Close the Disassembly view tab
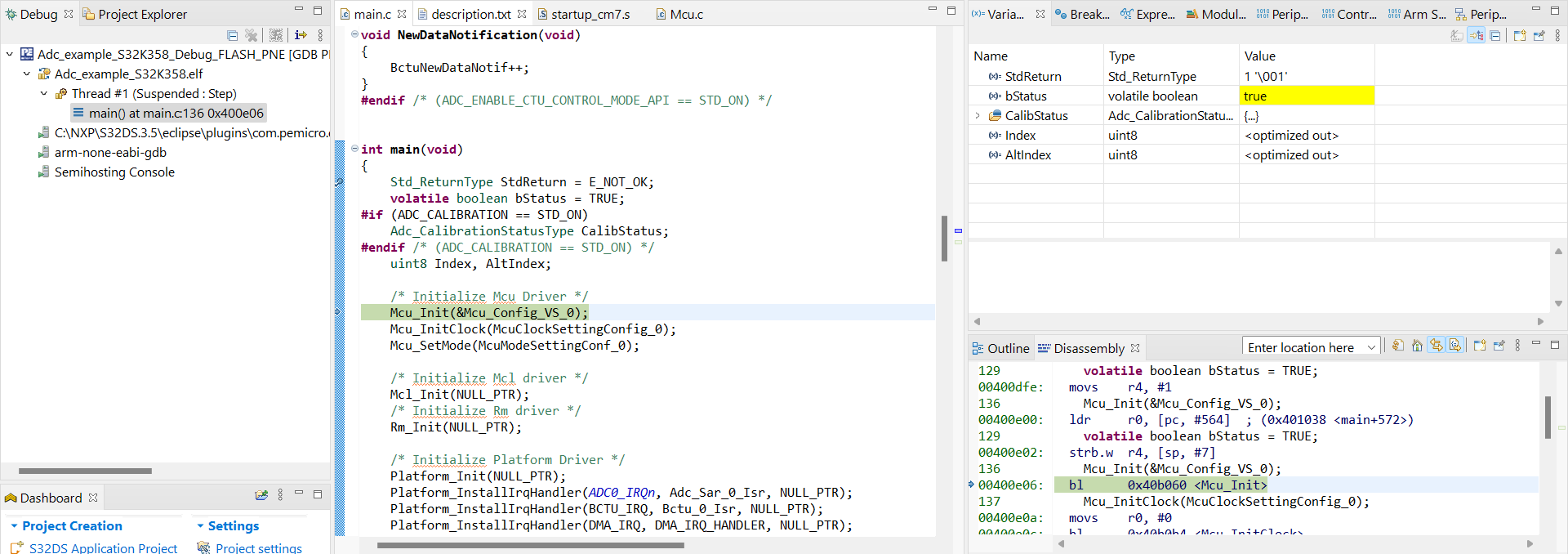This screenshot has width=1568, height=554. [1135, 348]
